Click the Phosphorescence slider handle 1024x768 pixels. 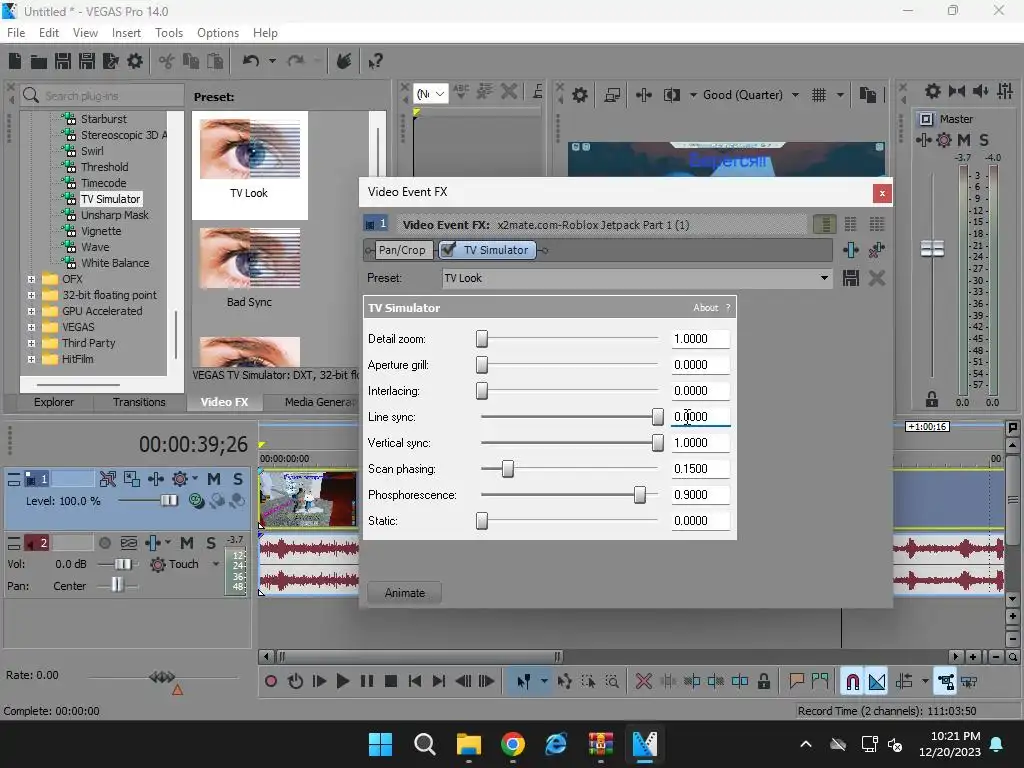639,495
